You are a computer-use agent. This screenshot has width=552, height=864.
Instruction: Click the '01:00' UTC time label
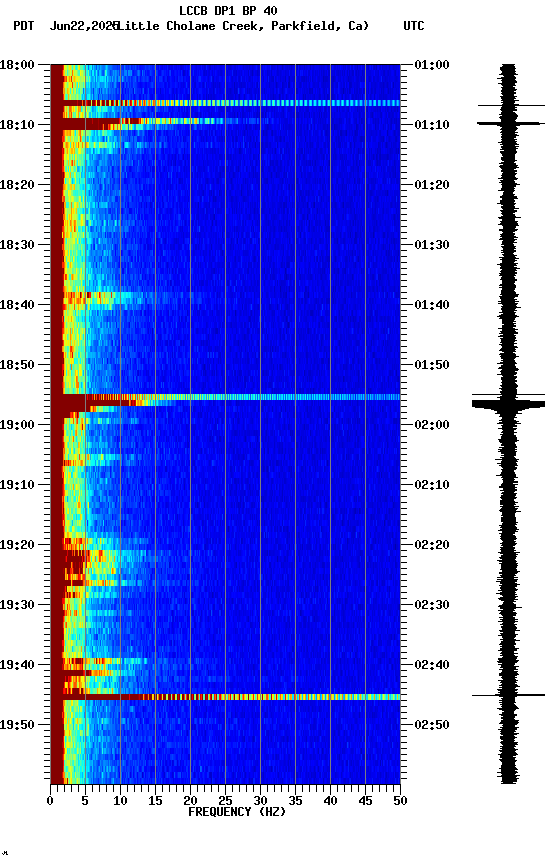(x=432, y=65)
